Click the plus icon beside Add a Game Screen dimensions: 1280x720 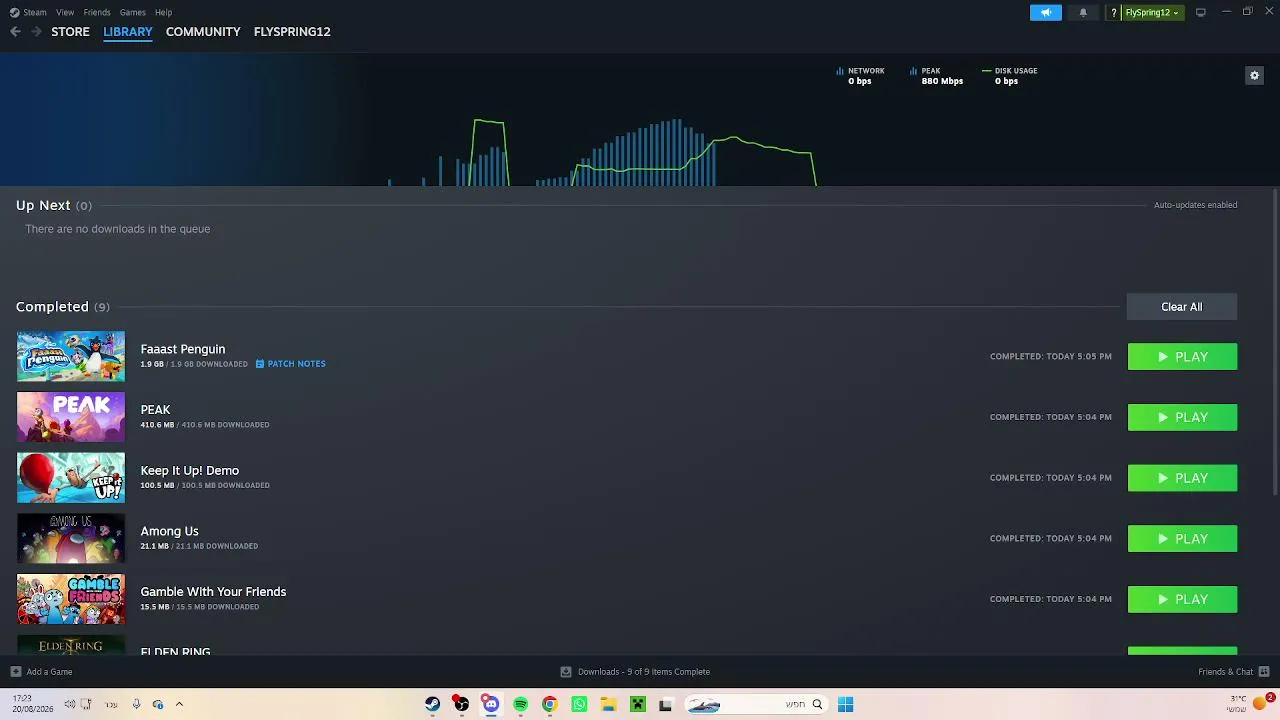pyautogui.click(x=15, y=672)
